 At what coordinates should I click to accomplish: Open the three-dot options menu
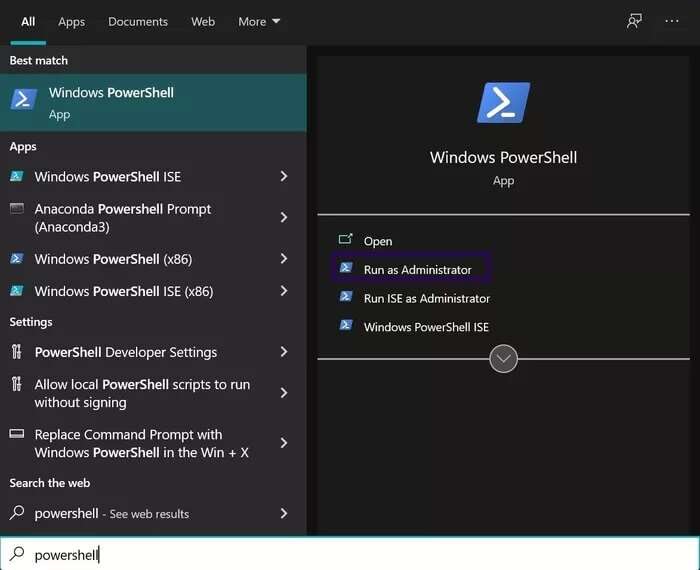(671, 21)
